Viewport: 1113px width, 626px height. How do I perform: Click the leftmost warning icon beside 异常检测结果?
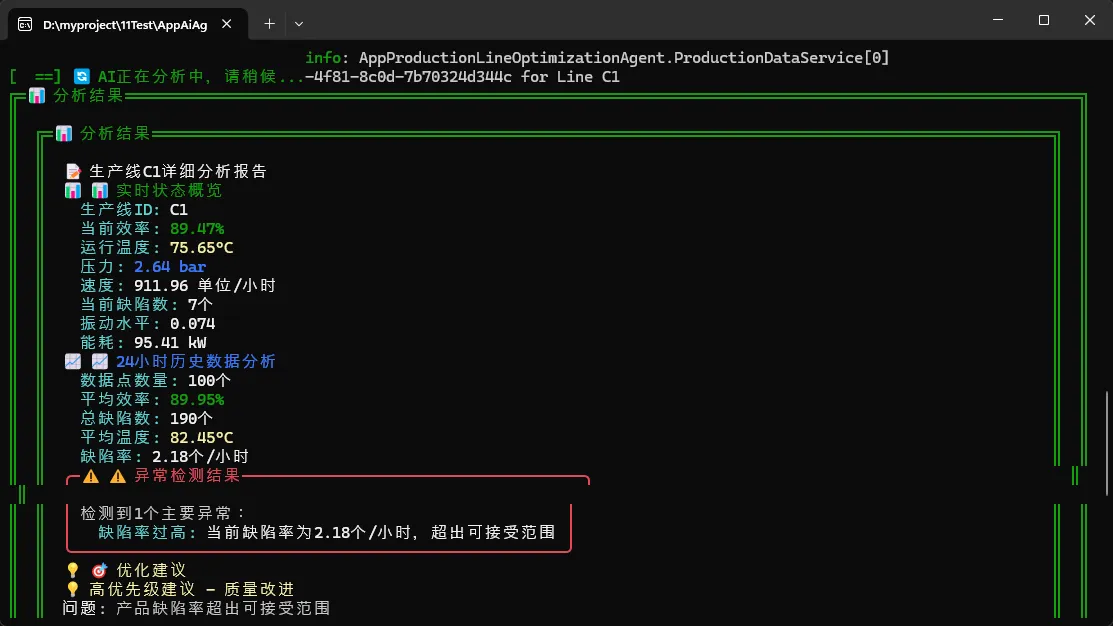click(91, 476)
